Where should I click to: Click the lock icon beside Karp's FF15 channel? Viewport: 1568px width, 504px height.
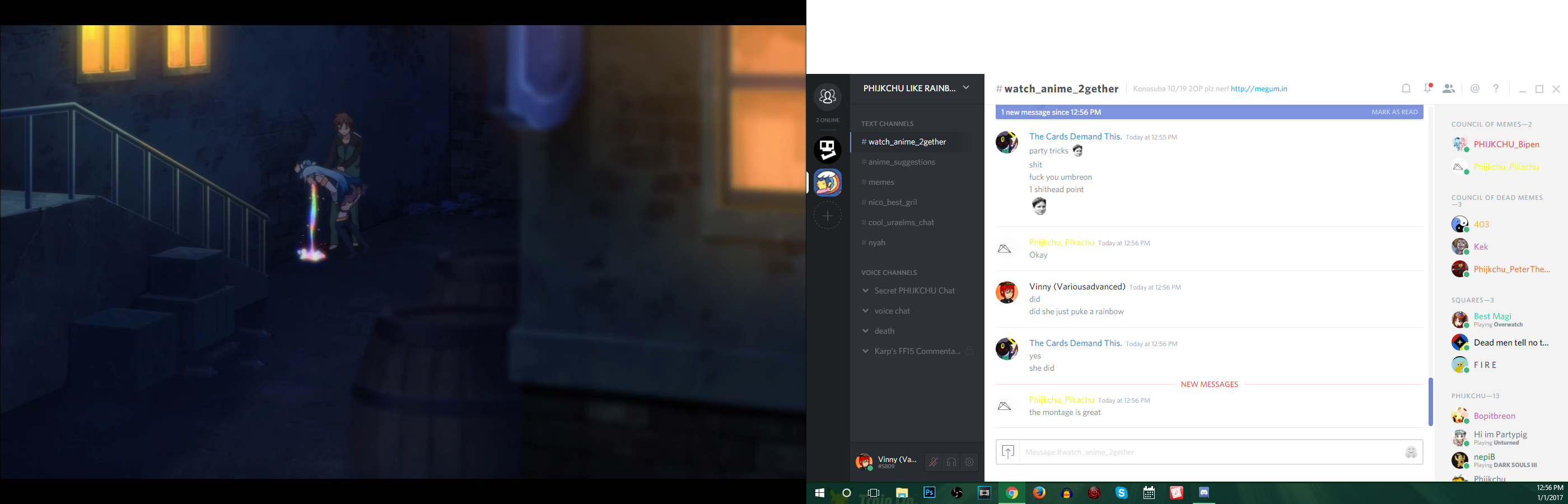click(x=969, y=351)
